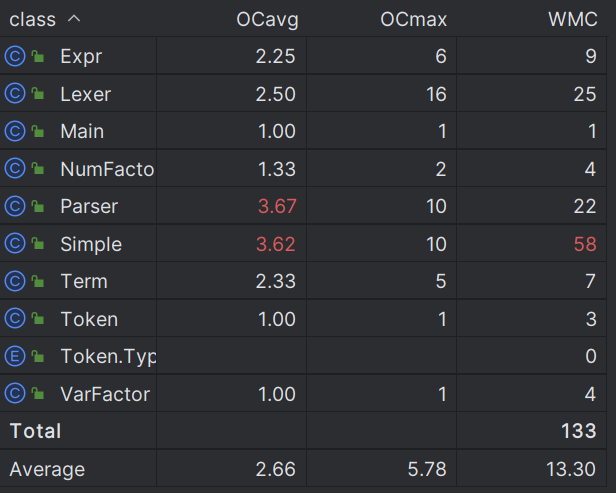Click the green lock icon beside Term
This screenshot has height=493, width=616.
[x=38, y=282]
